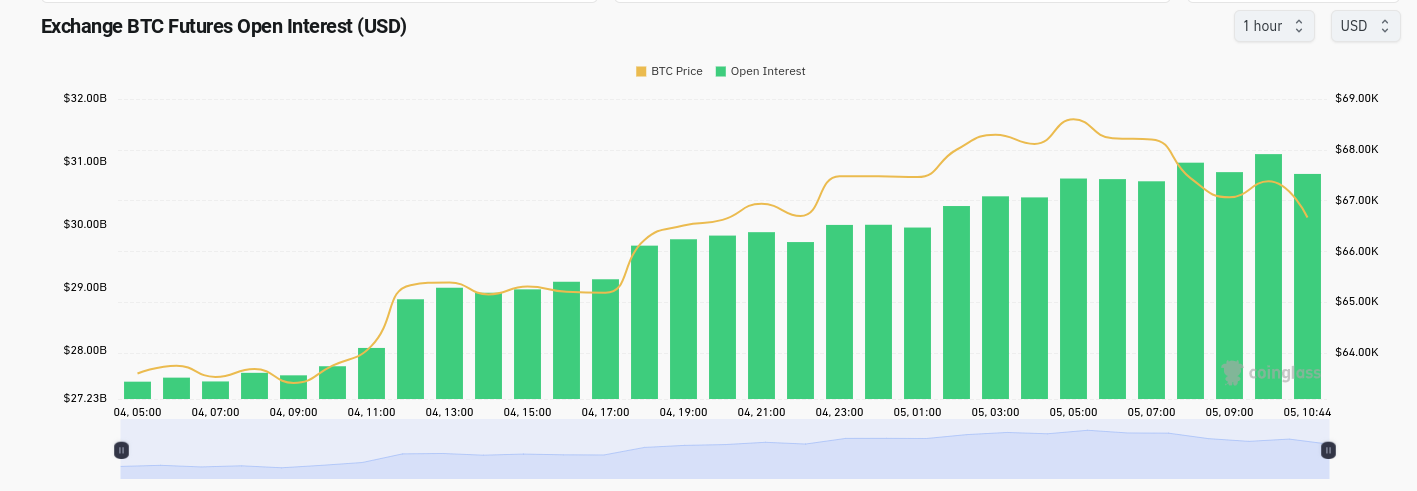This screenshot has width=1417, height=491.
Task: Toggle BTC Price legend series
Action: [669, 71]
